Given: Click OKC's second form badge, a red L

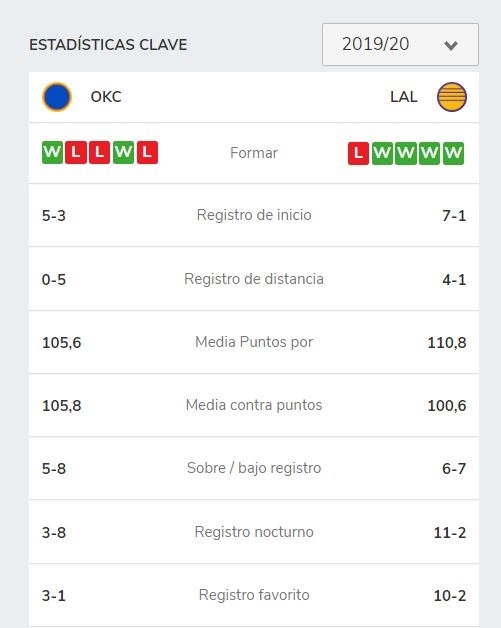Looking at the screenshot, I should point(76,153).
